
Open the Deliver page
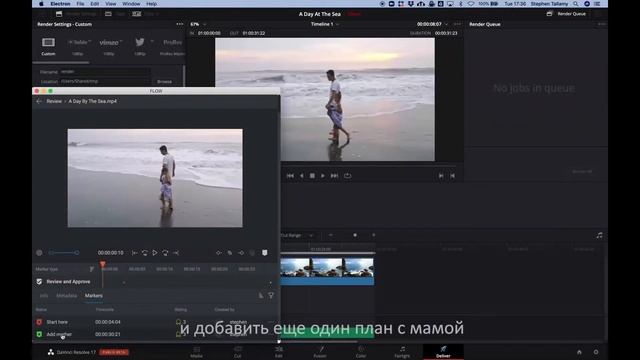coord(443,351)
